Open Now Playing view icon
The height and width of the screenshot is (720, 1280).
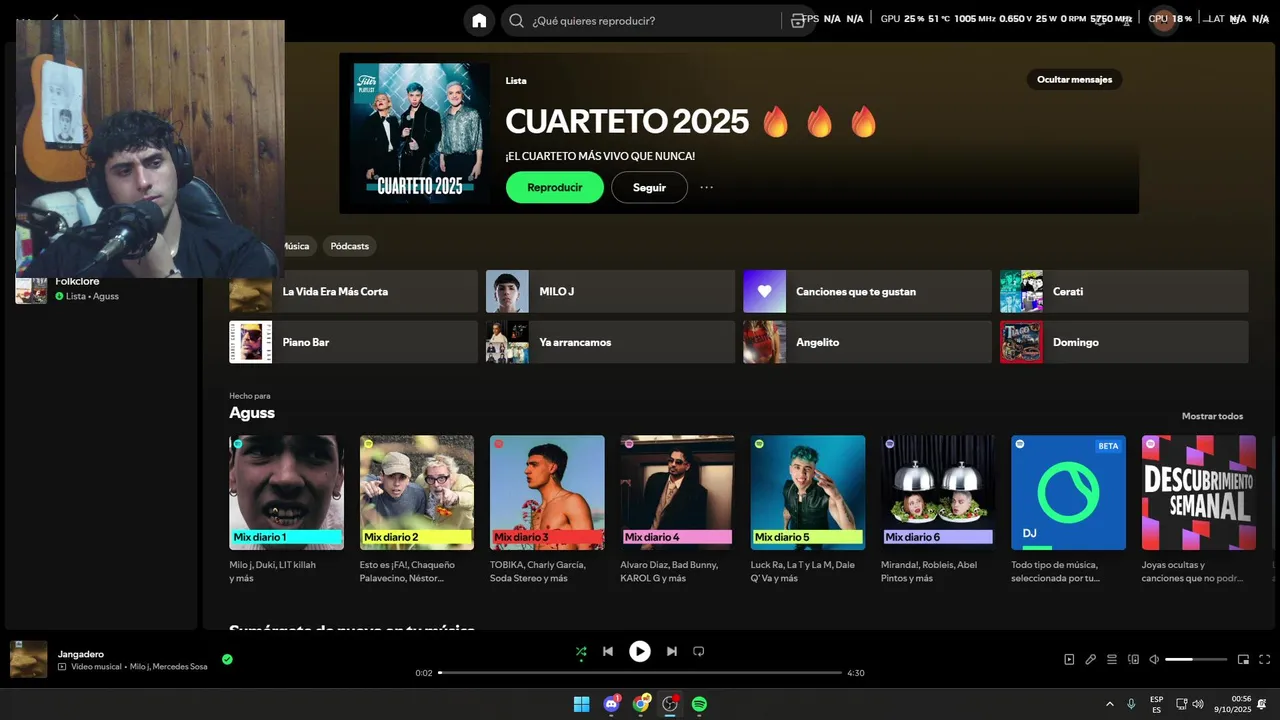(1069, 659)
